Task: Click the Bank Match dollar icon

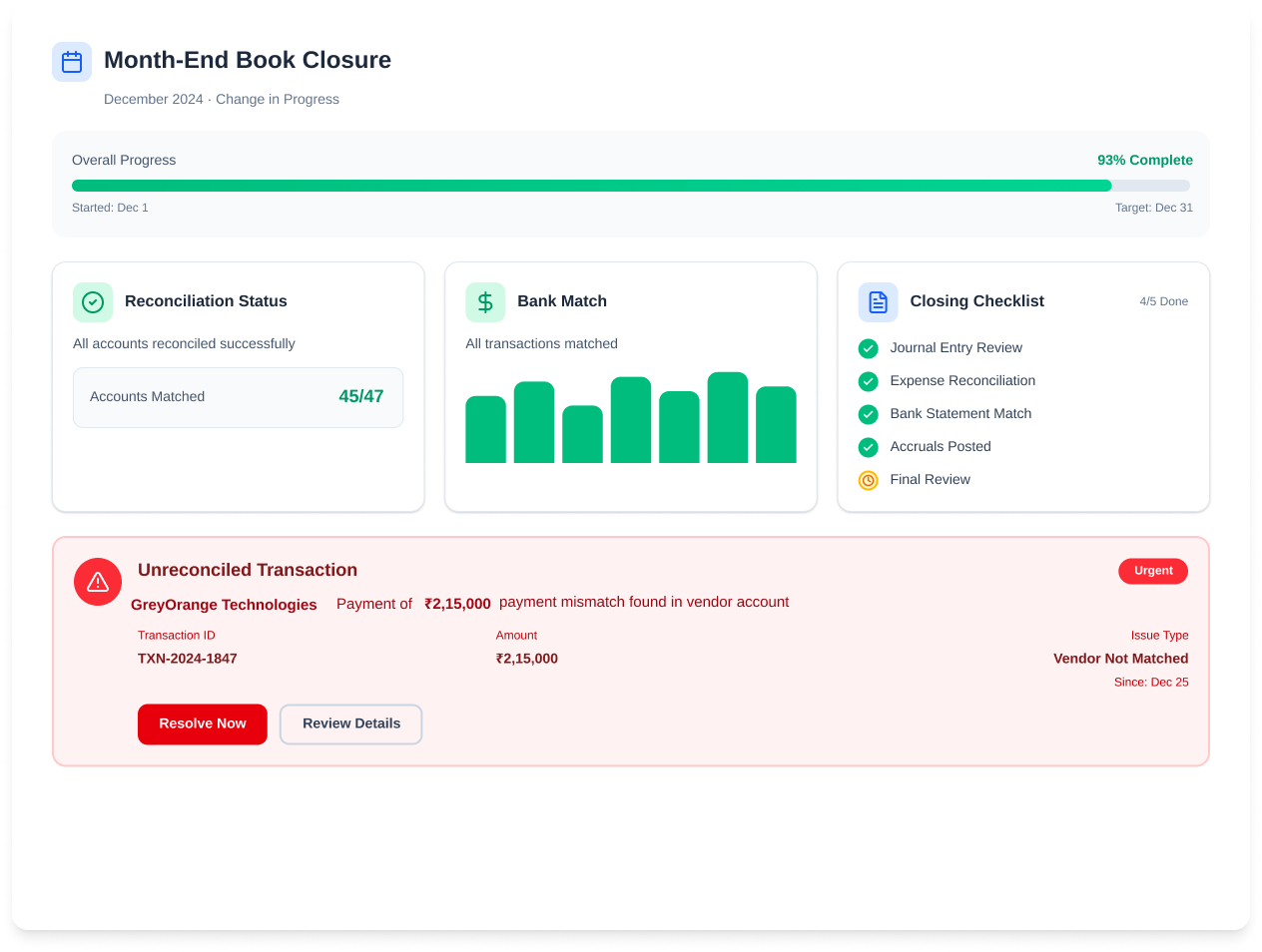Action: coord(485,302)
